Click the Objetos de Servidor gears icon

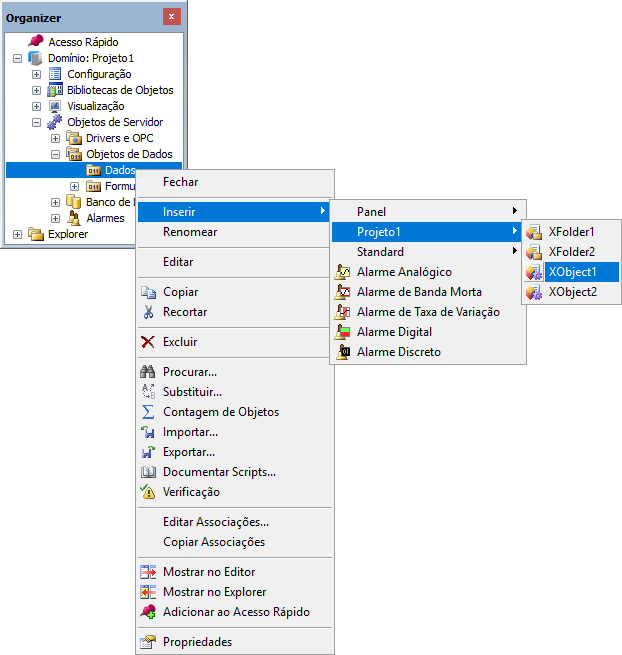[55, 122]
